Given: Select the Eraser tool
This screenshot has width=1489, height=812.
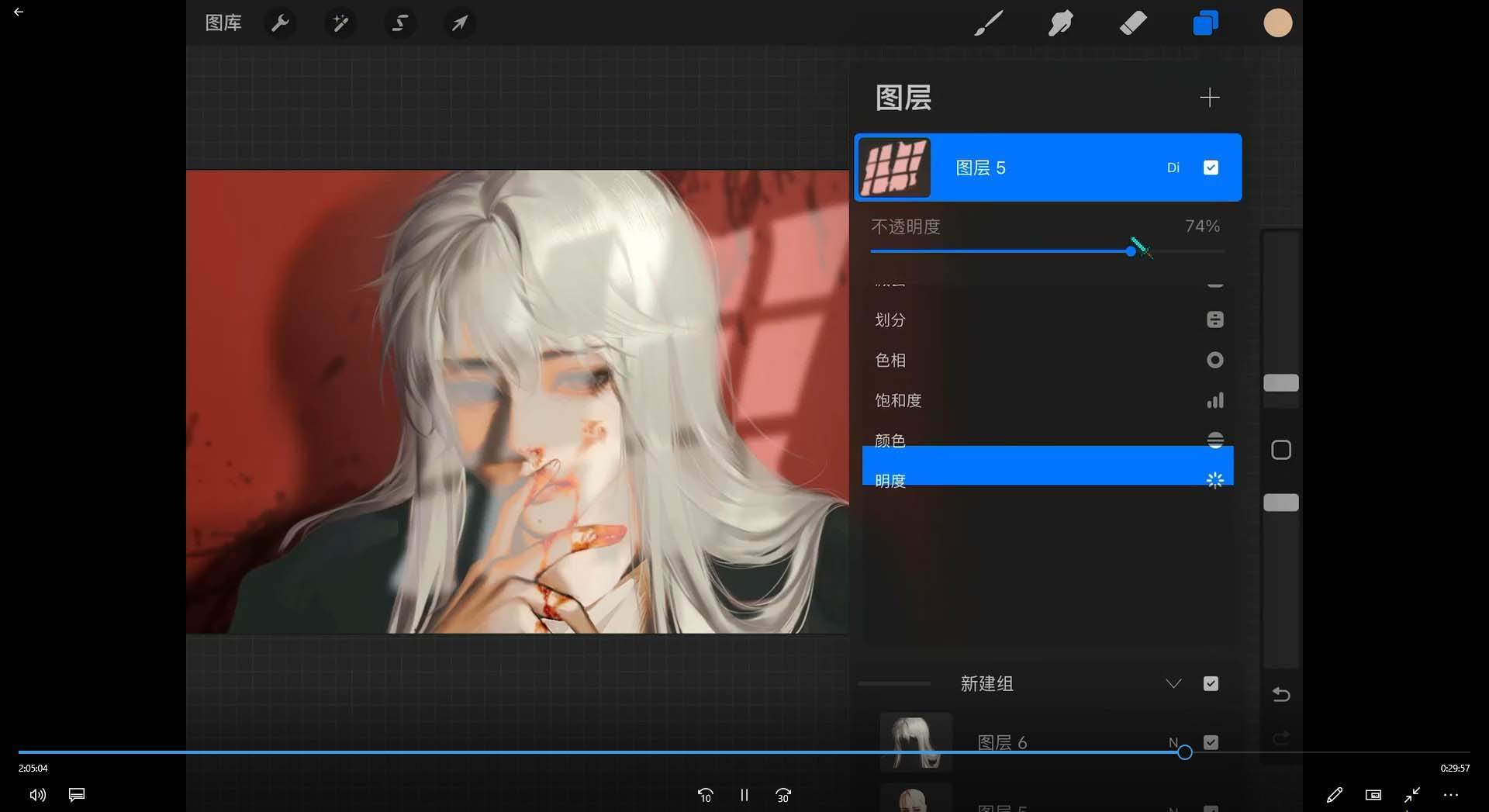Looking at the screenshot, I should coord(1132,22).
